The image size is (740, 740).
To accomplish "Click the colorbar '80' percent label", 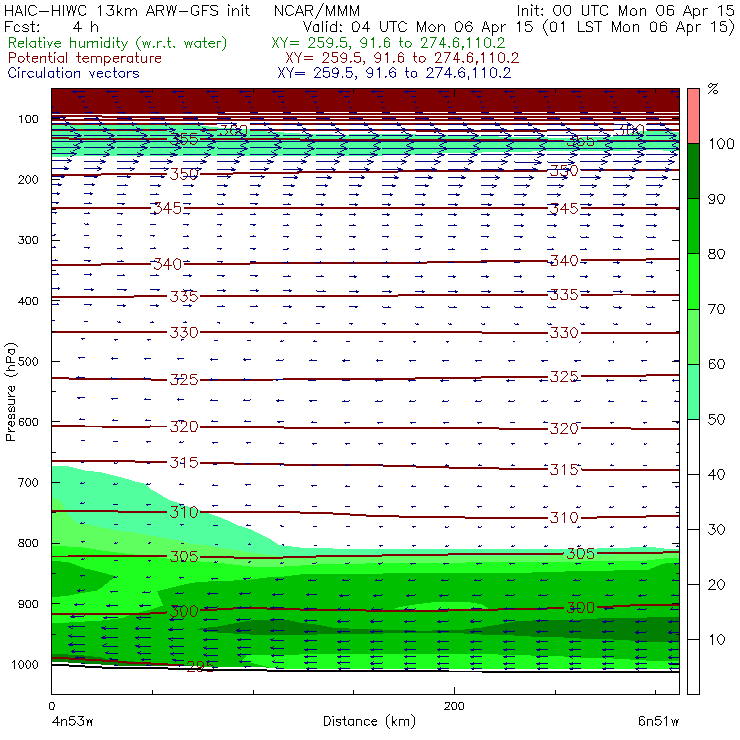I will click(716, 254).
